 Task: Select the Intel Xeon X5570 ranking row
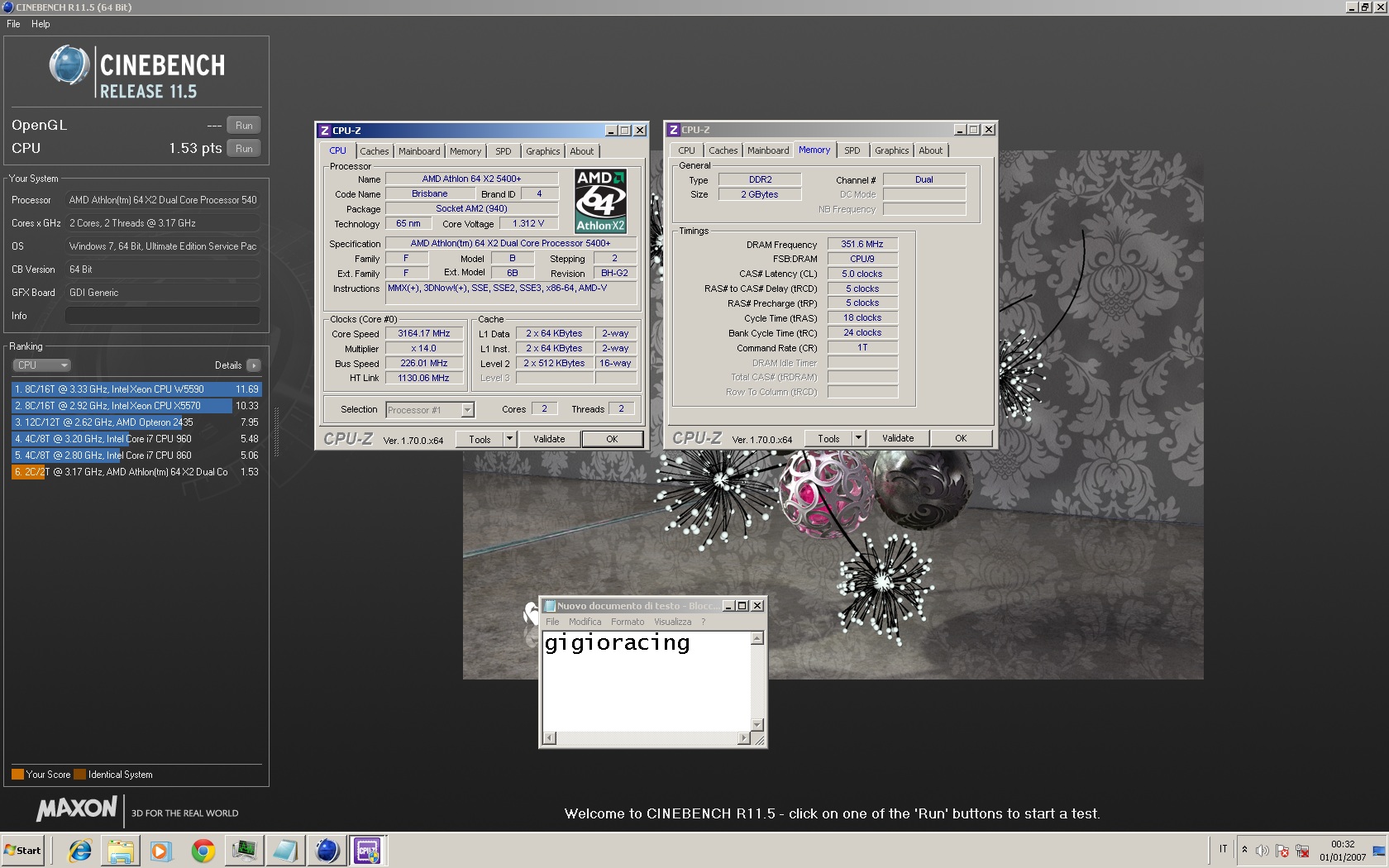pos(136,406)
